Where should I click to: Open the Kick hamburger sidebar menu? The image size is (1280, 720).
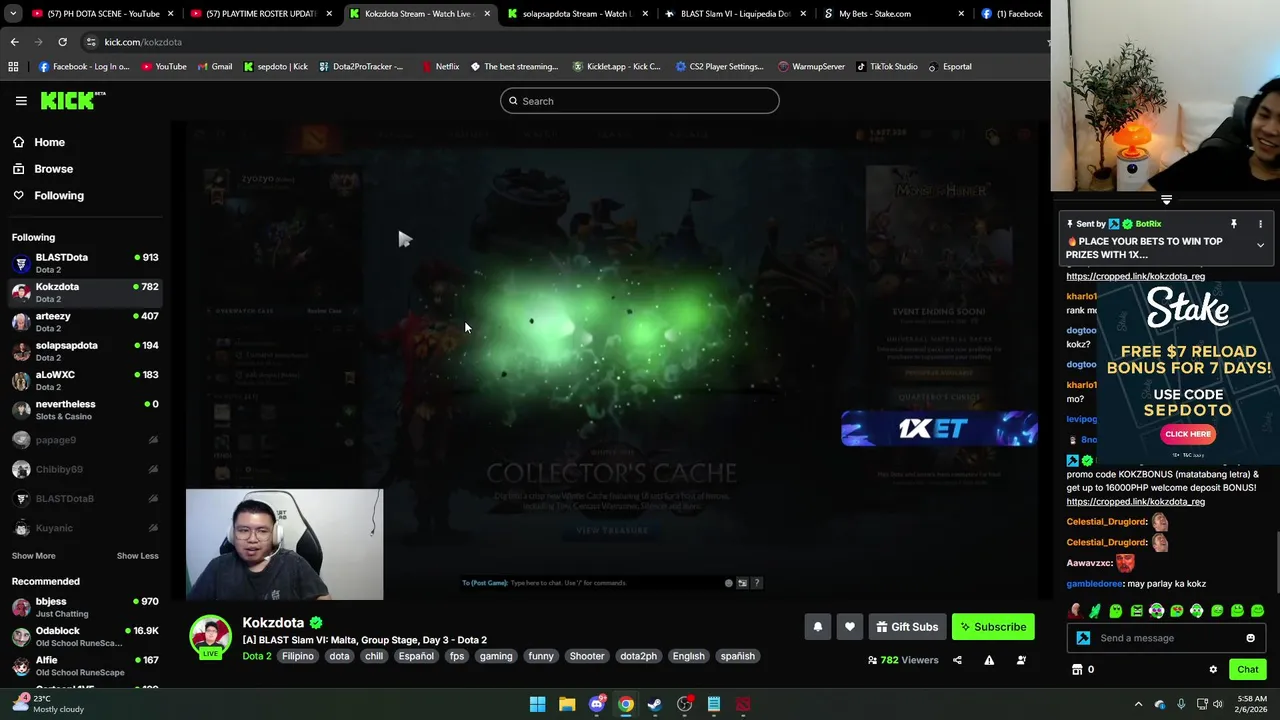21,101
